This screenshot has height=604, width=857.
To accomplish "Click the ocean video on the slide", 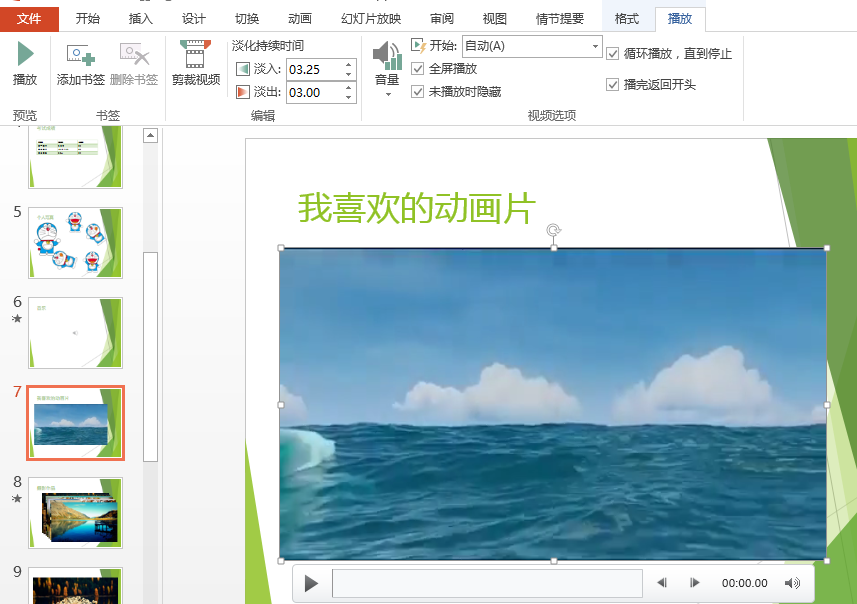I will (553, 404).
